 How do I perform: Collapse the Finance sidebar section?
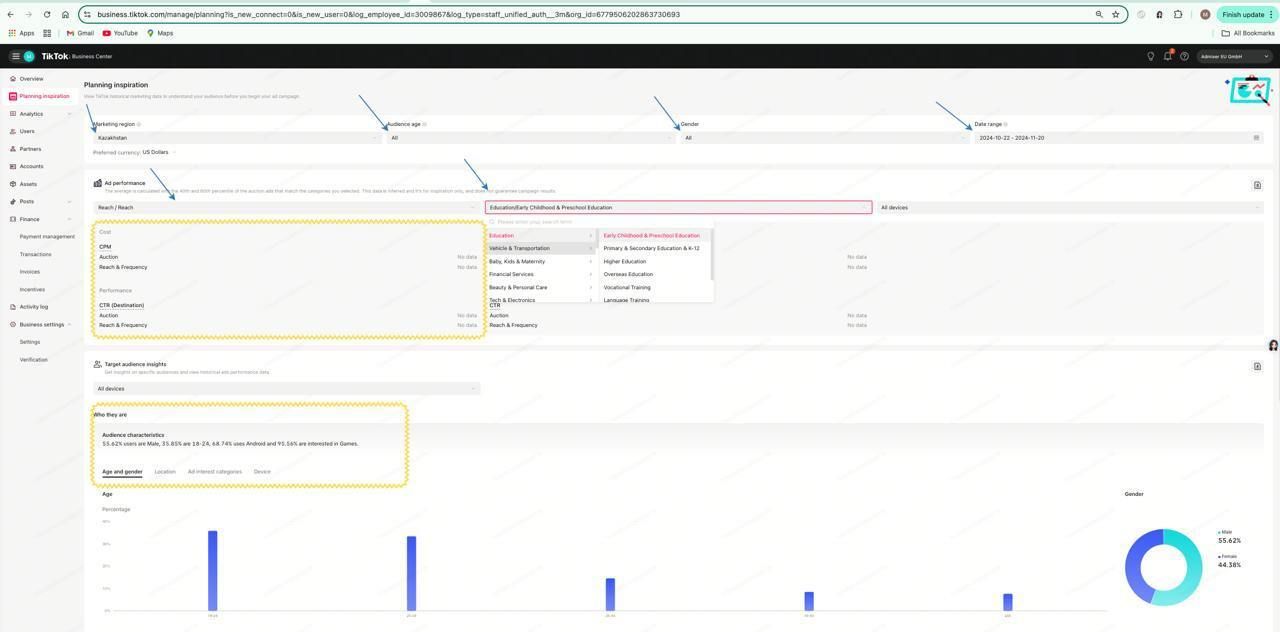pos(40,219)
